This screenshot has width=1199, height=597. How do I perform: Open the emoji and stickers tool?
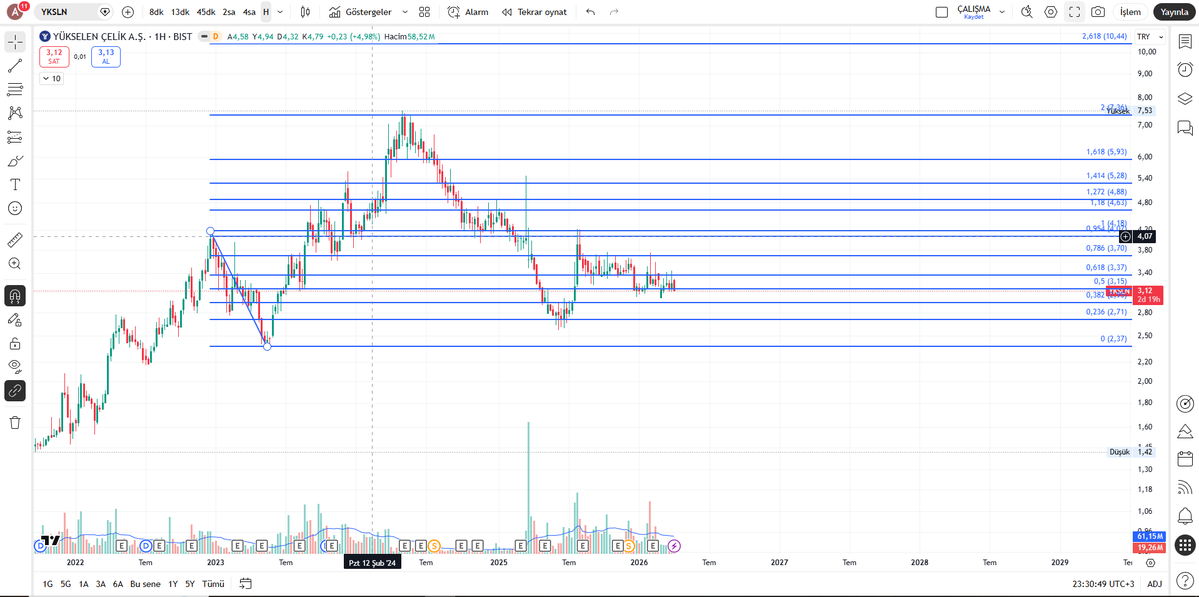point(15,208)
